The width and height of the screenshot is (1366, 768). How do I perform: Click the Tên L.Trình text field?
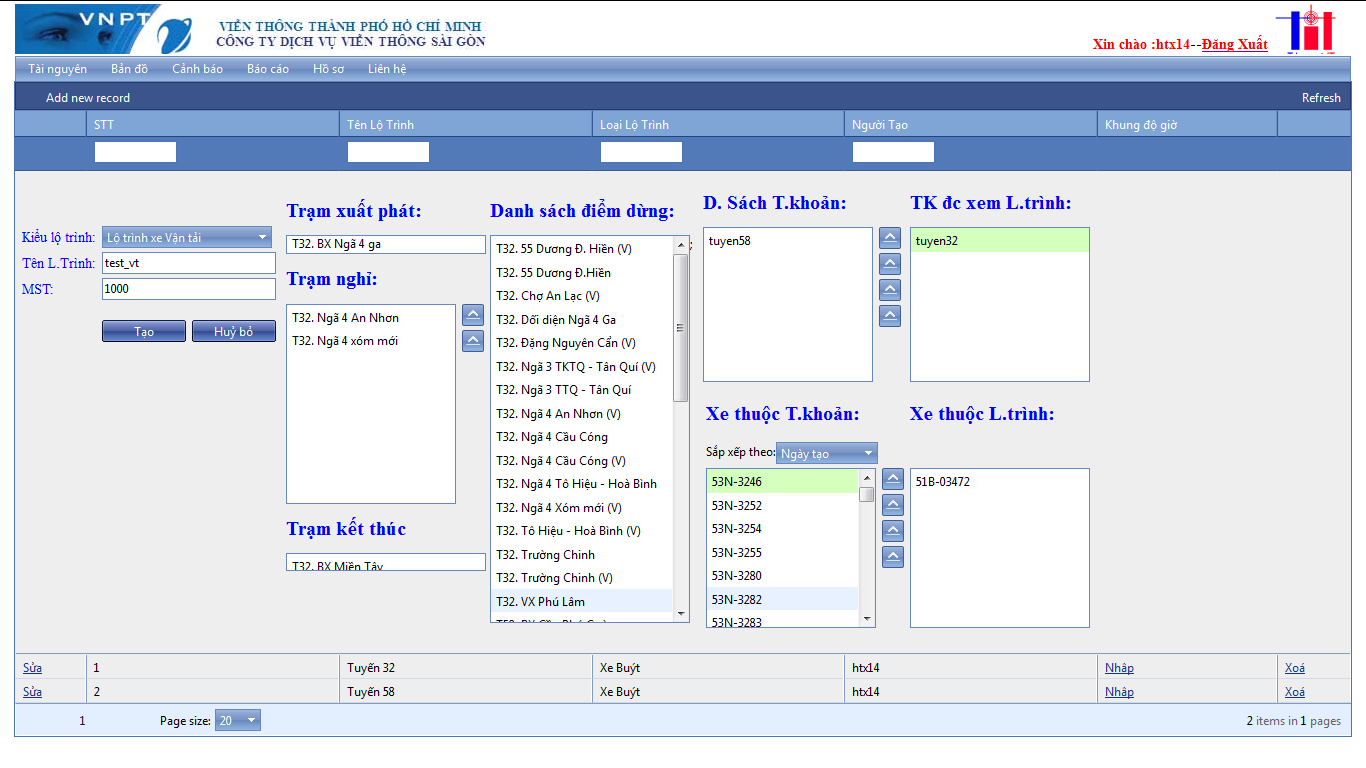click(188, 263)
